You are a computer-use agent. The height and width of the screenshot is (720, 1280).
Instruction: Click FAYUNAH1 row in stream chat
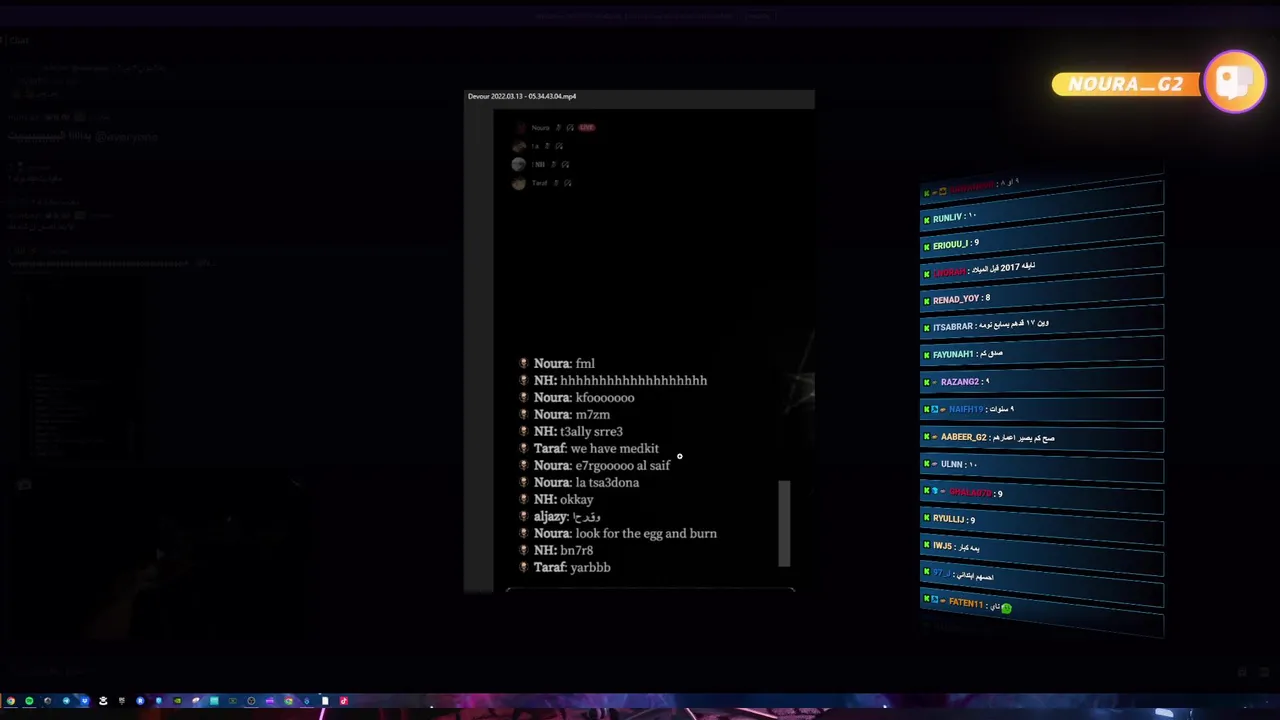pos(1041,353)
